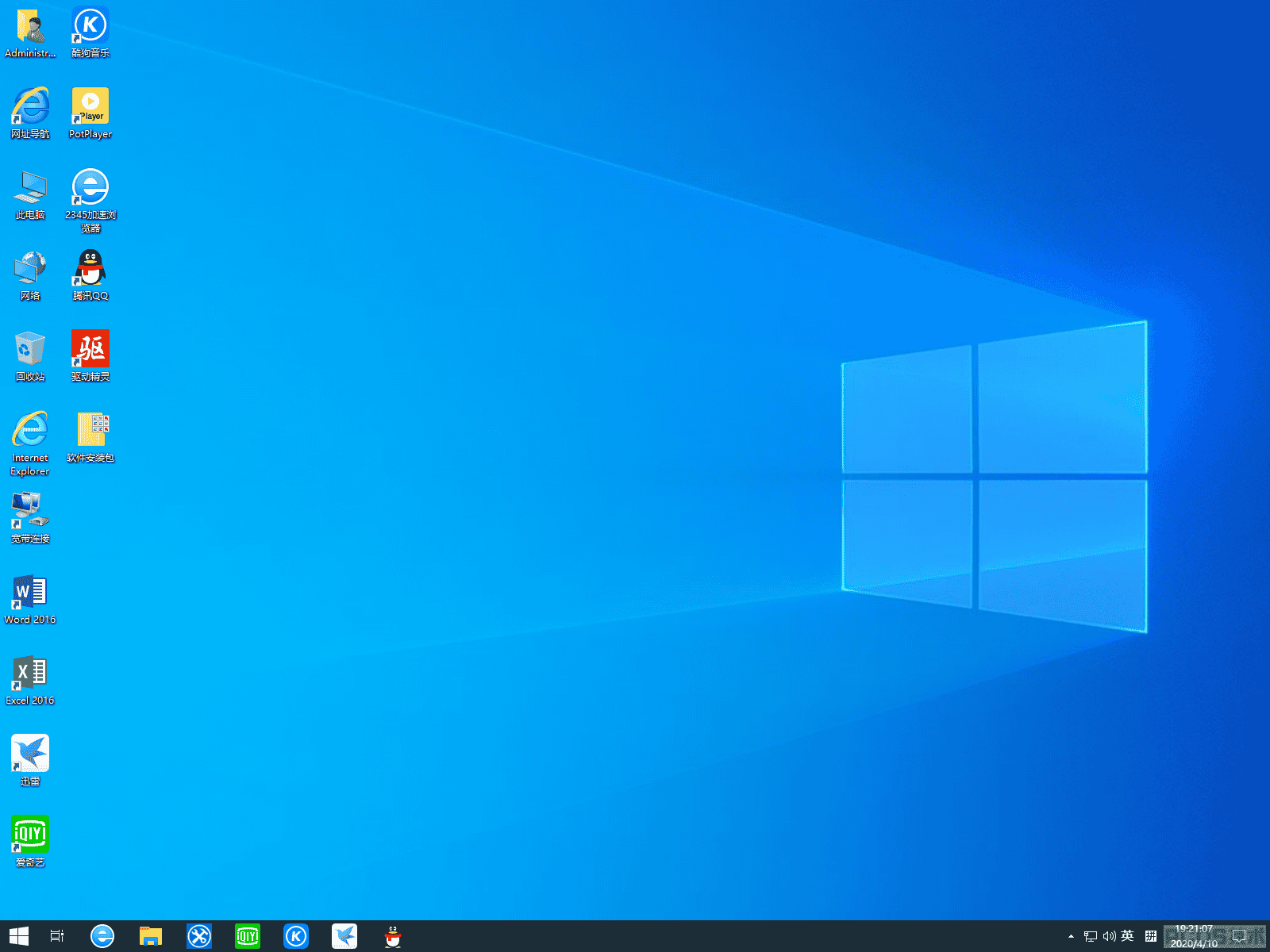Select the 腾讯QQ penguin desktop icon
The height and width of the screenshot is (952, 1270).
pos(90,276)
